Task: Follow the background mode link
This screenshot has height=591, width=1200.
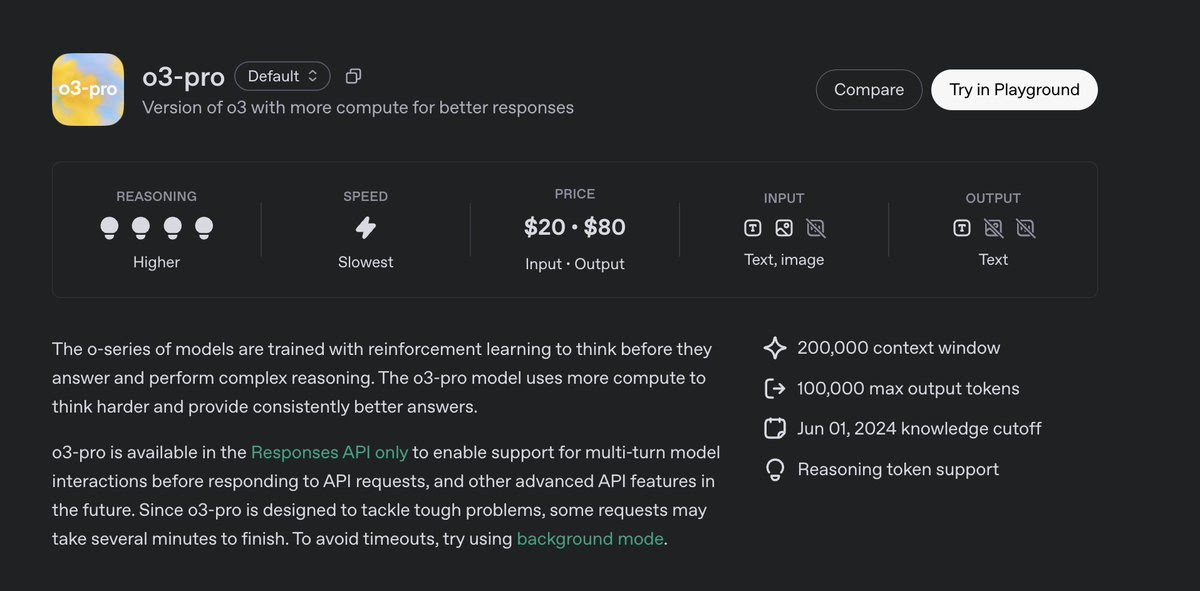Action: coord(590,538)
